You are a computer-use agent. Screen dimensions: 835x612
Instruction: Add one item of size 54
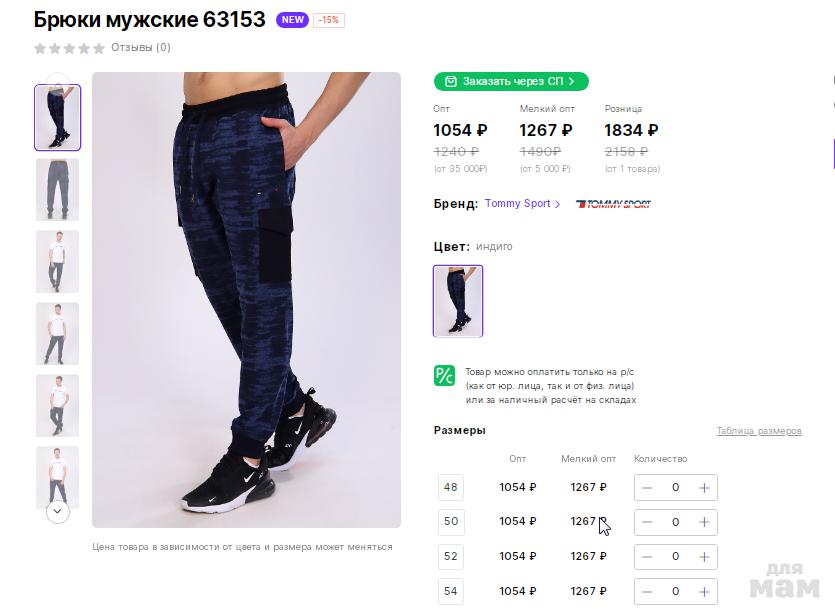pos(704,591)
